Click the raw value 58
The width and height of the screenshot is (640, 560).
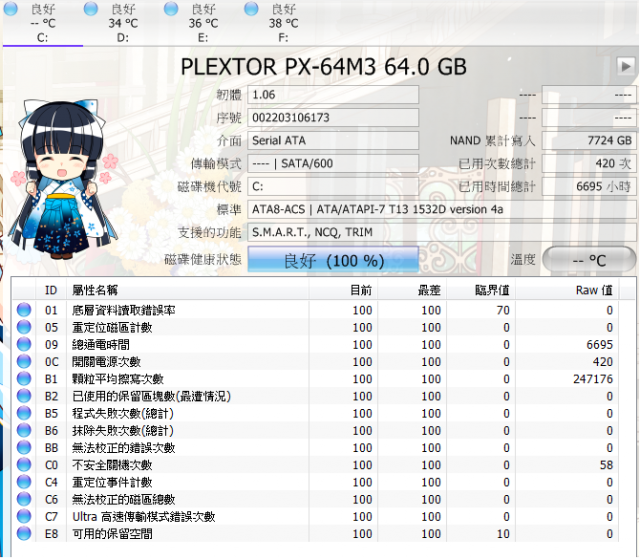(606, 465)
